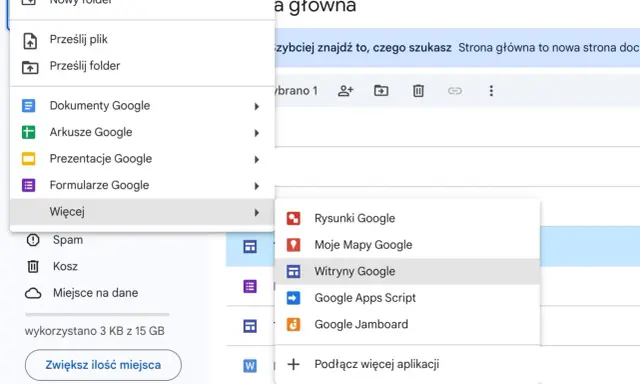Click the trash toolbar icon

point(418,91)
